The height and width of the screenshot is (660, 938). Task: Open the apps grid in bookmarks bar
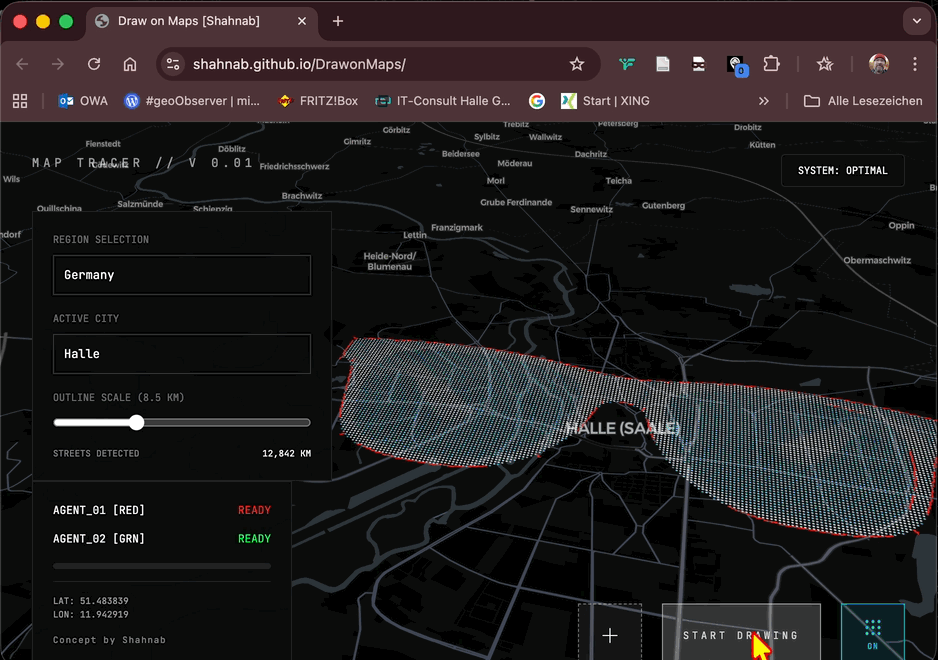pyautogui.click(x=19, y=101)
